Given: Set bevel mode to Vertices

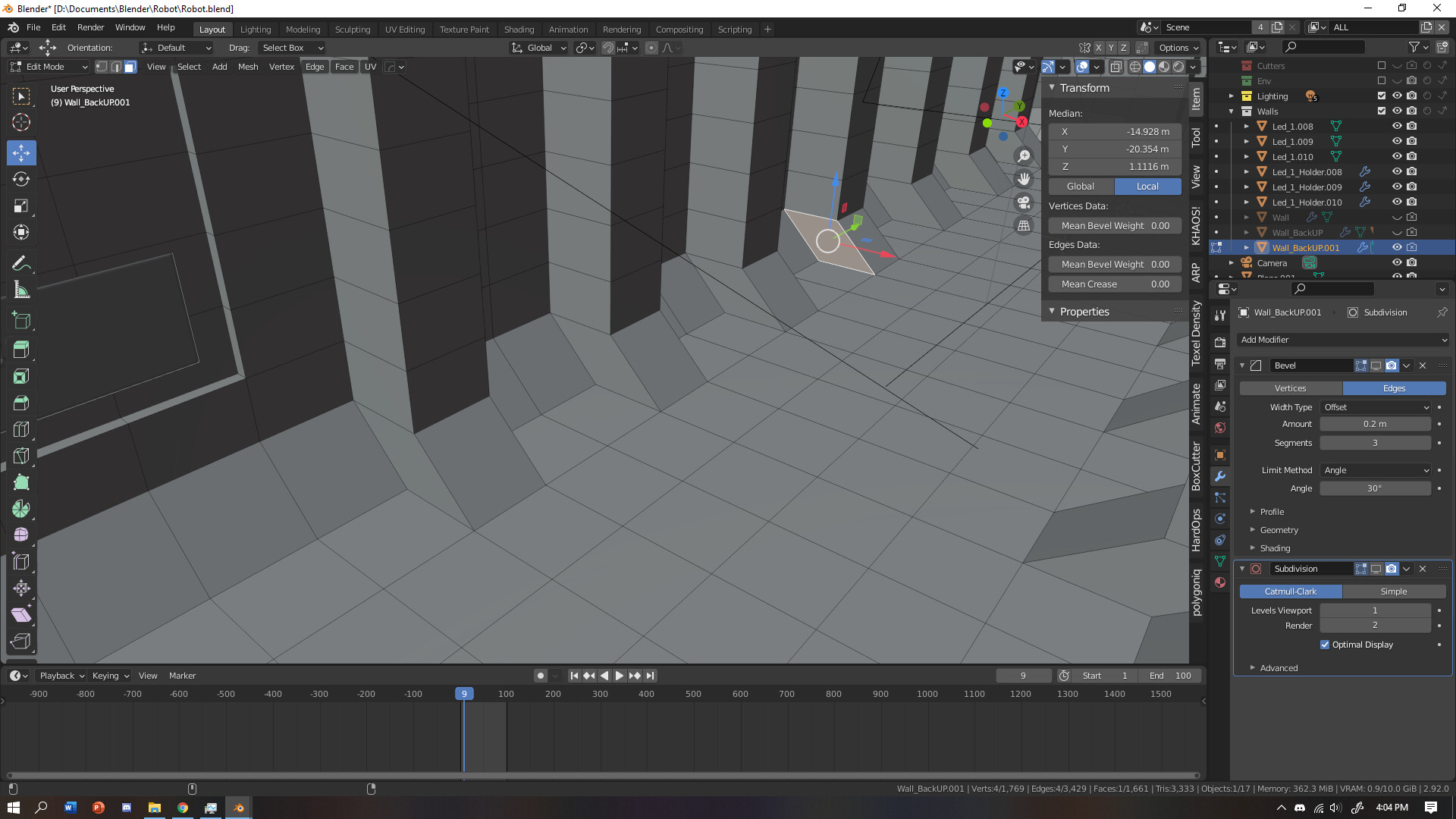Looking at the screenshot, I should 1291,388.
